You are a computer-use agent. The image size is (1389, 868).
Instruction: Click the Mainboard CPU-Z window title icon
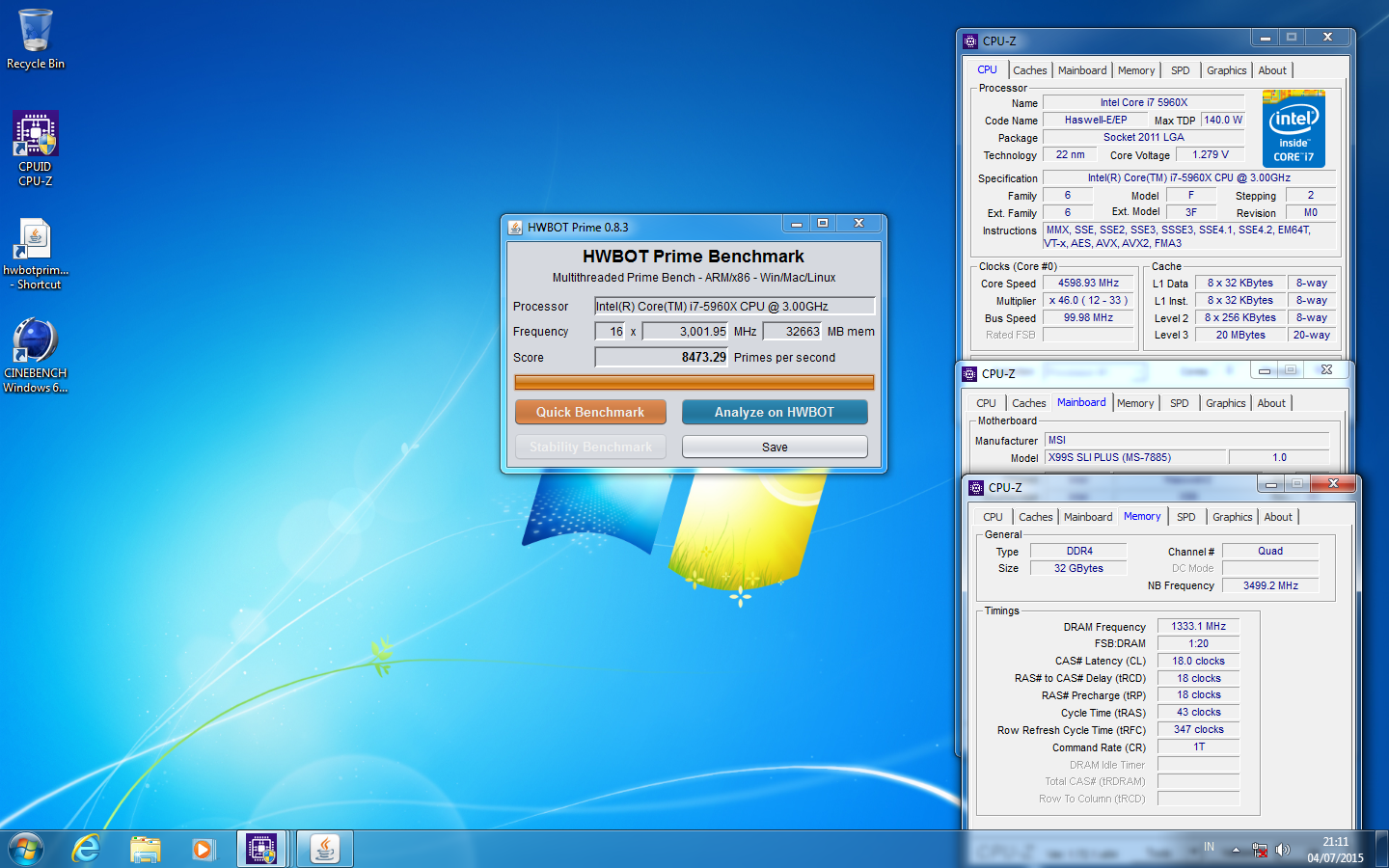click(969, 374)
